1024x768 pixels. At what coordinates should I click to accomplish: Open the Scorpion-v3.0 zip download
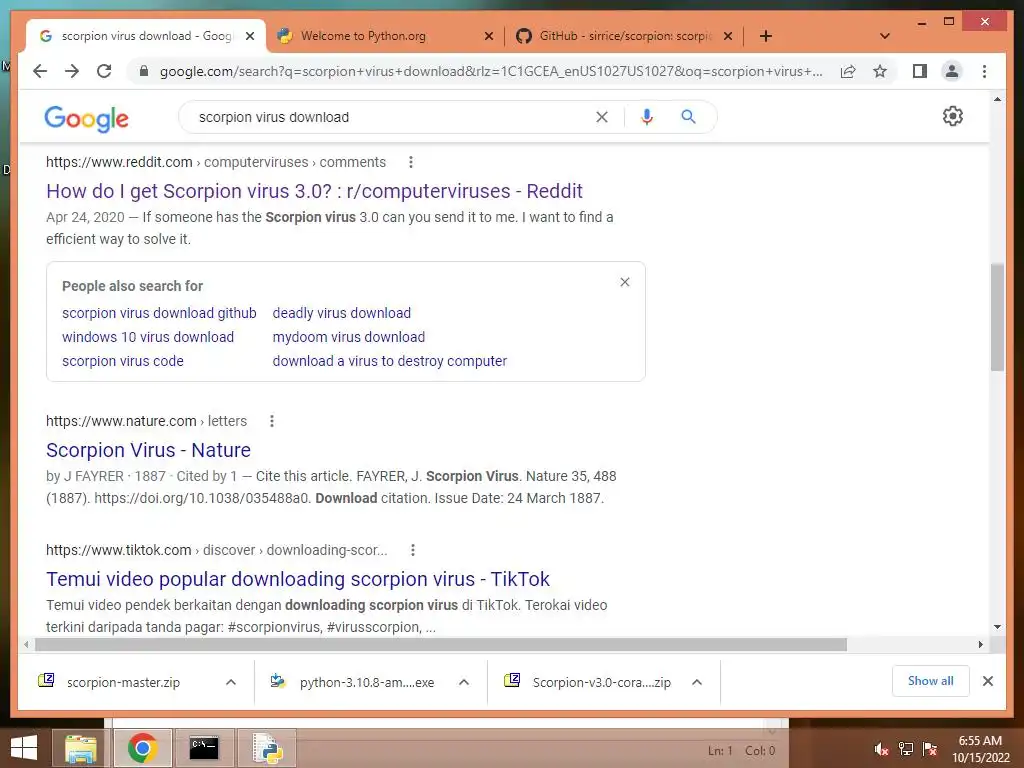click(x=601, y=682)
